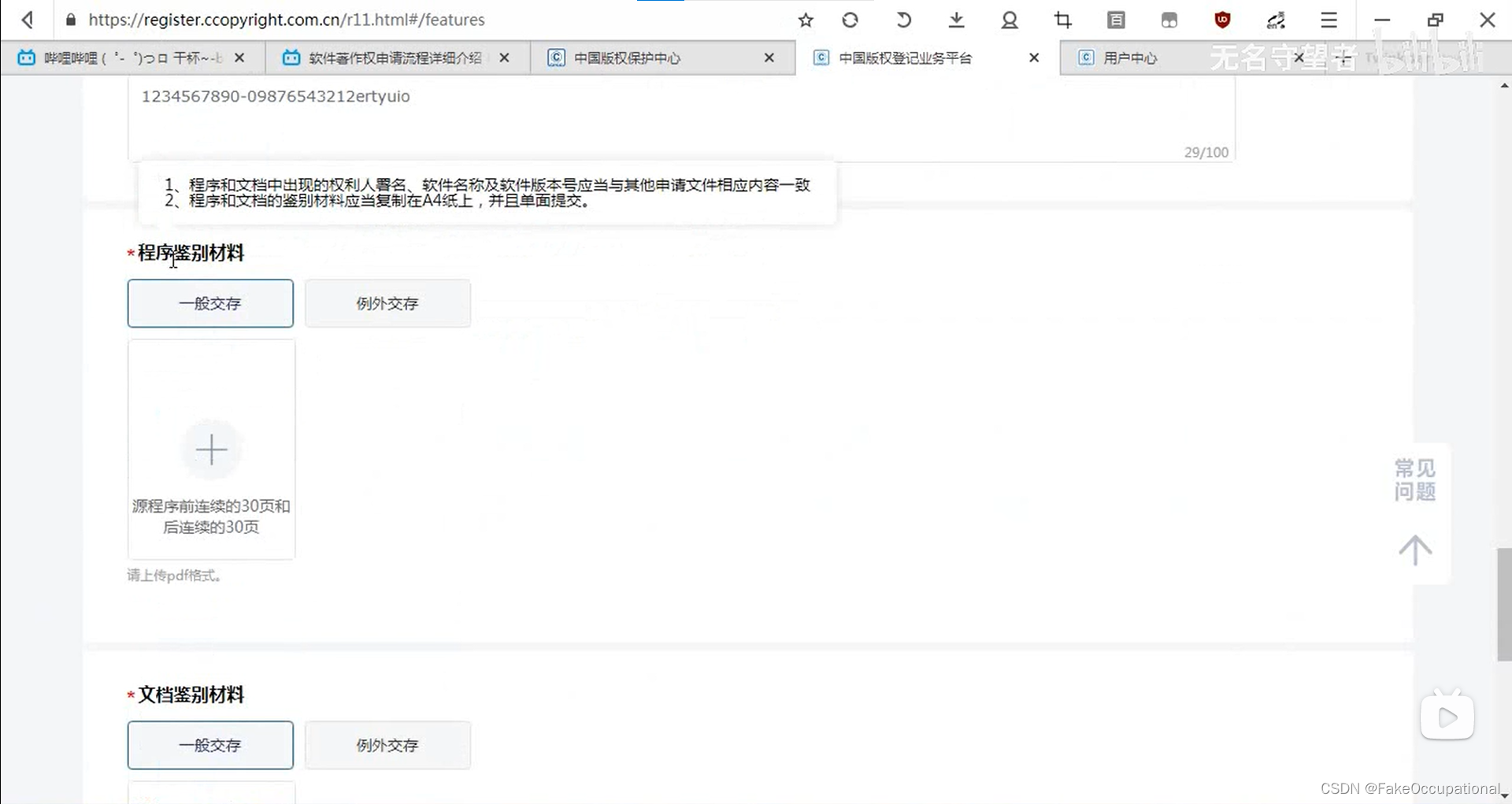Image resolution: width=1512 pixels, height=804 pixels.
Task: Close the 哔哩哔哩 tab
Action: 239,57
